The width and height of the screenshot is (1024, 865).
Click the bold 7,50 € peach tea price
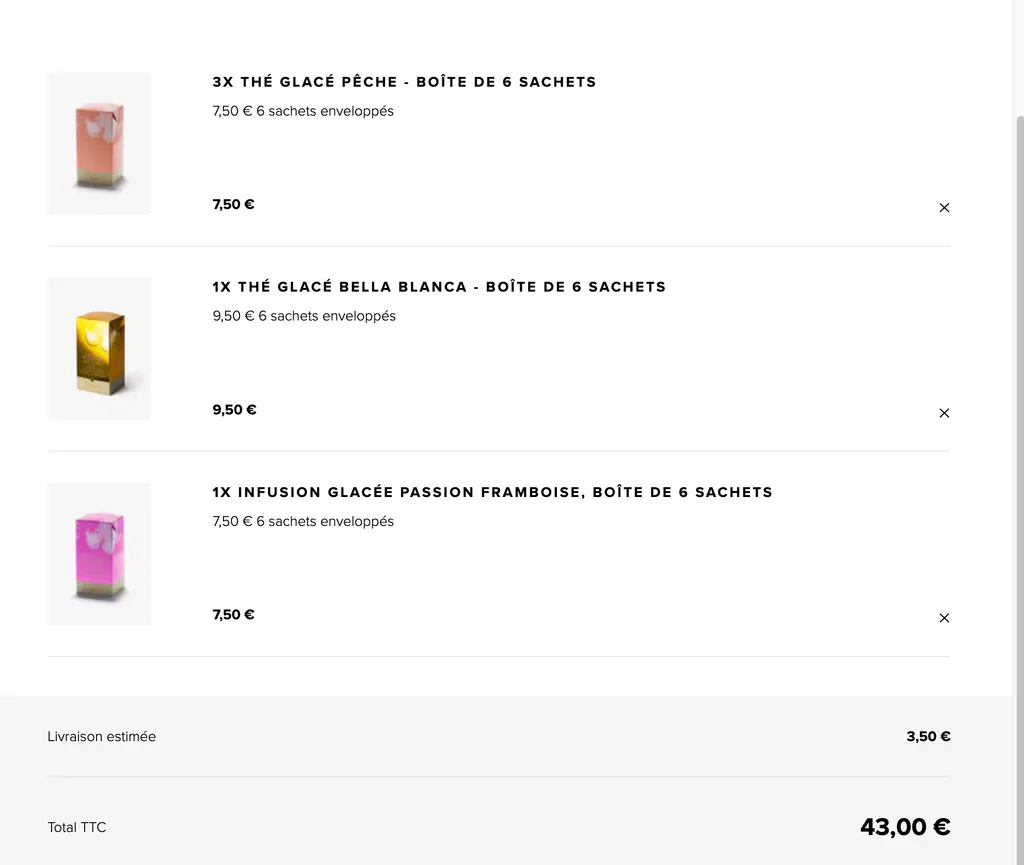(x=233, y=204)
